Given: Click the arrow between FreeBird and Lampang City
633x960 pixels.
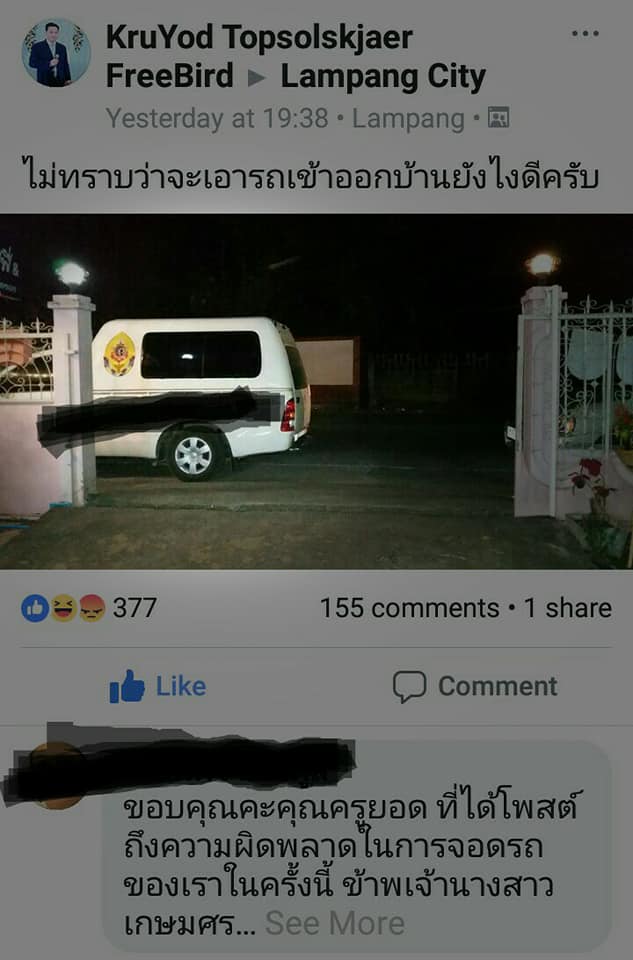Looking at the screenshot, I should 257,78.
